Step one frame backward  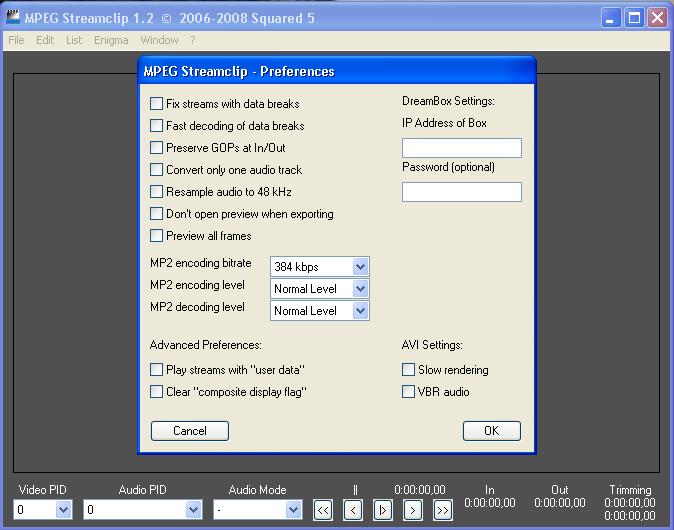tap(353, 510)
